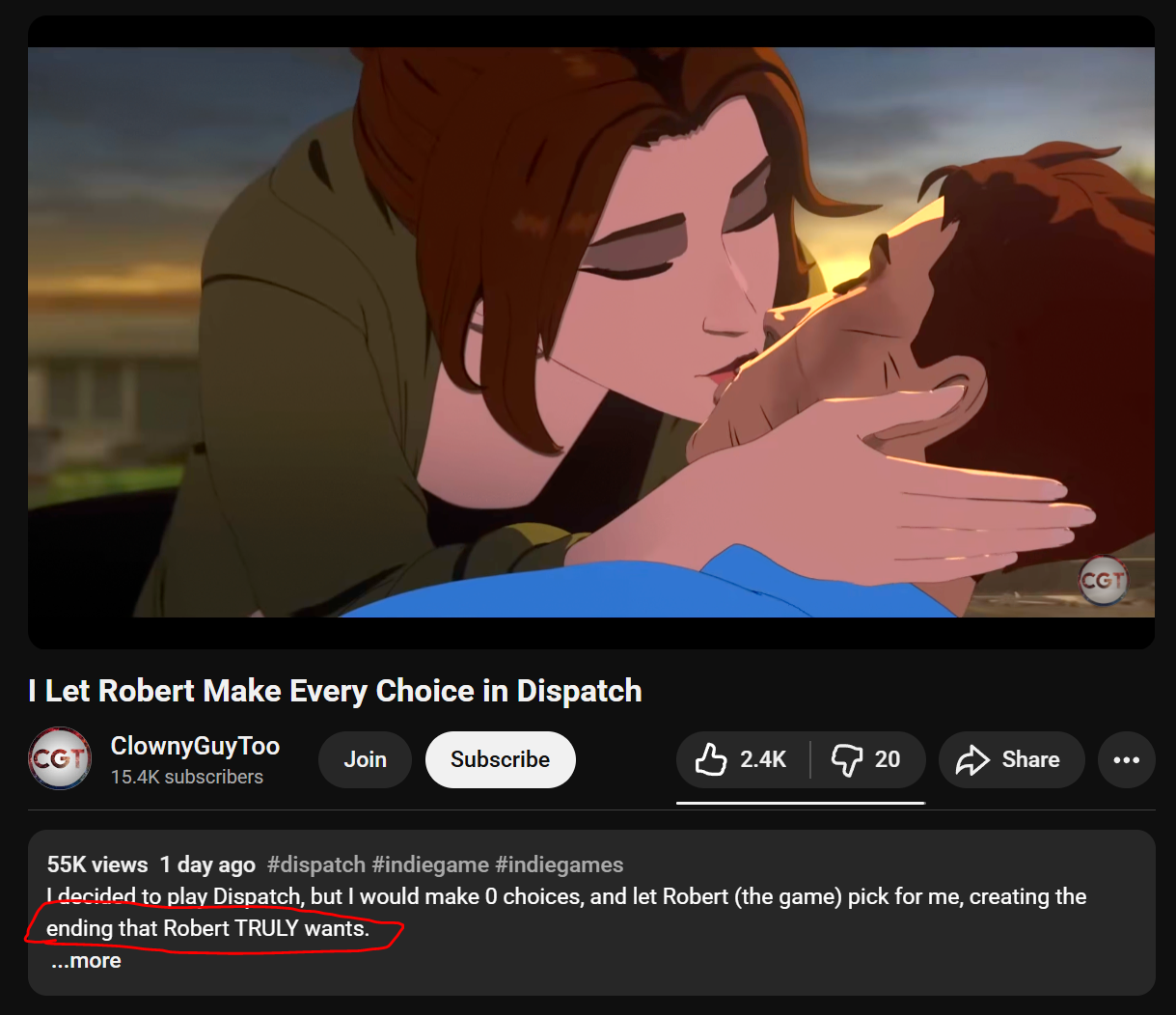Click the 2.4K likes count
The width and height of the screenshot is (1176, 1015).
[763, 759]
